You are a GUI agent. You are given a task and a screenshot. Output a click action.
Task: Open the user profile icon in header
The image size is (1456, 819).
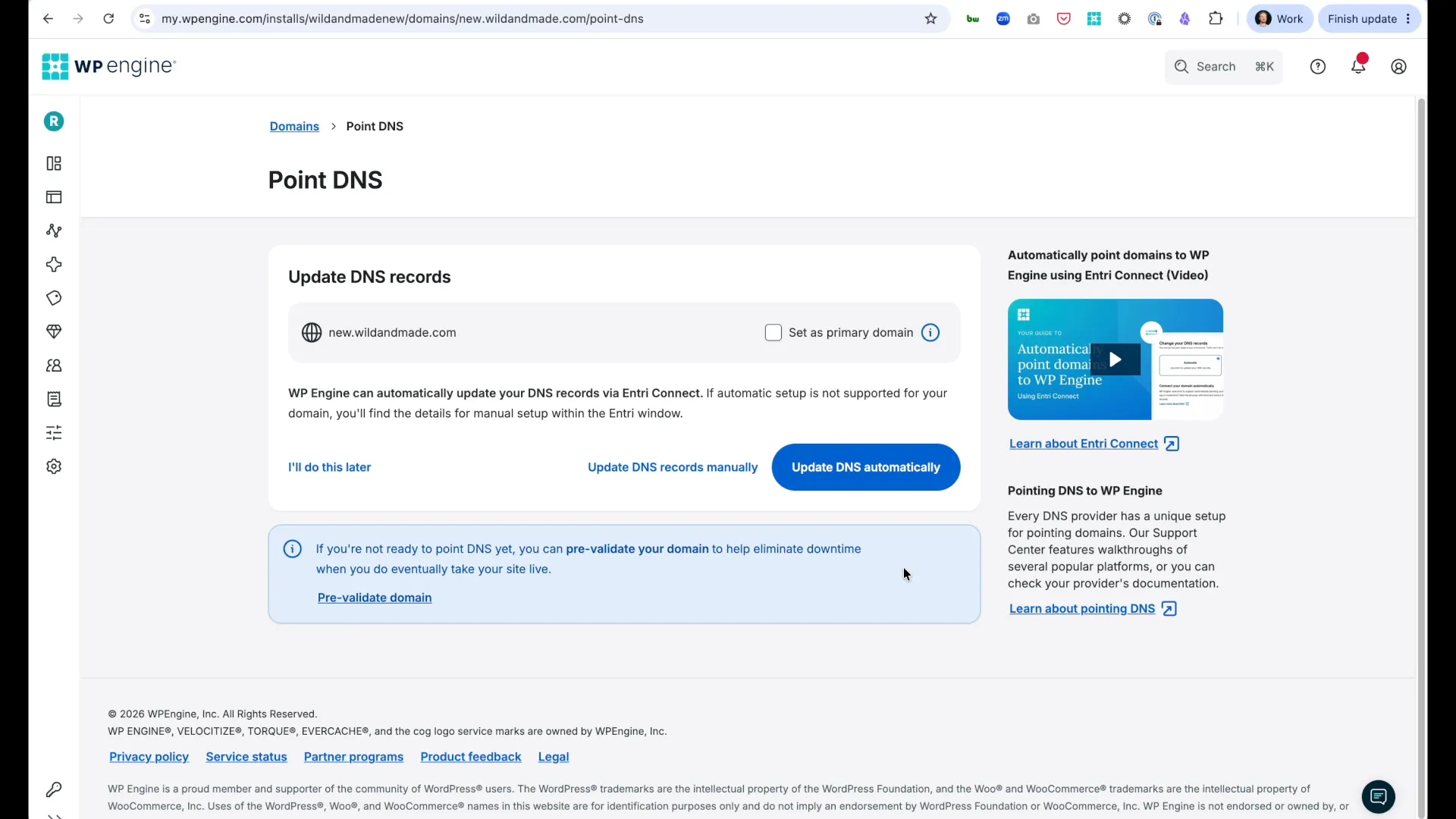click(1399, 67)
